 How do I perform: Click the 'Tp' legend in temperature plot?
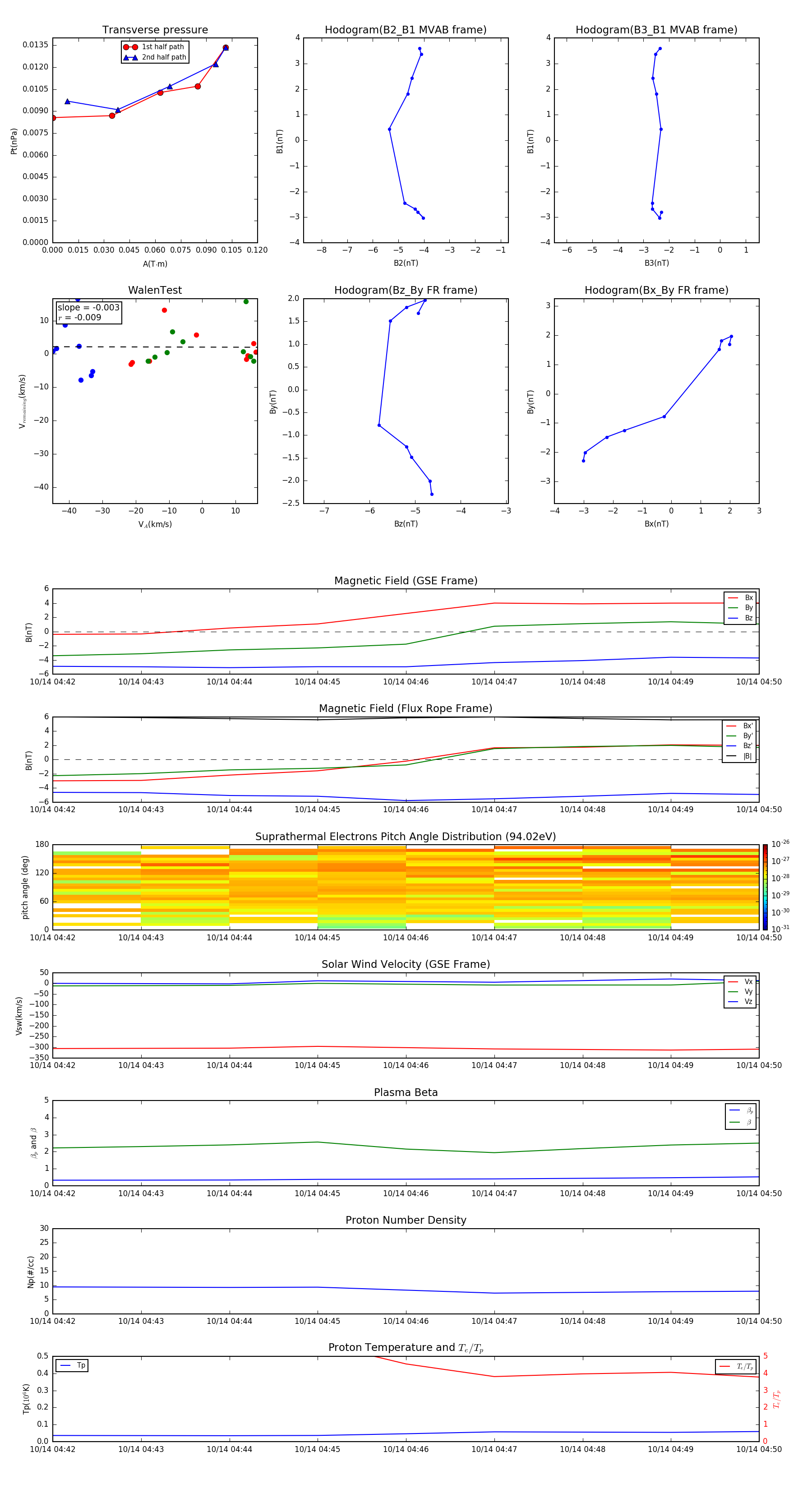pos(72,1365)
